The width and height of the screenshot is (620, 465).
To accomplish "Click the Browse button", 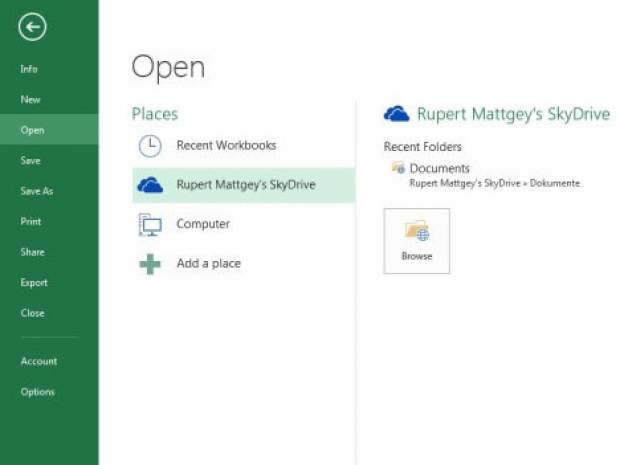I will coord(416,241).
